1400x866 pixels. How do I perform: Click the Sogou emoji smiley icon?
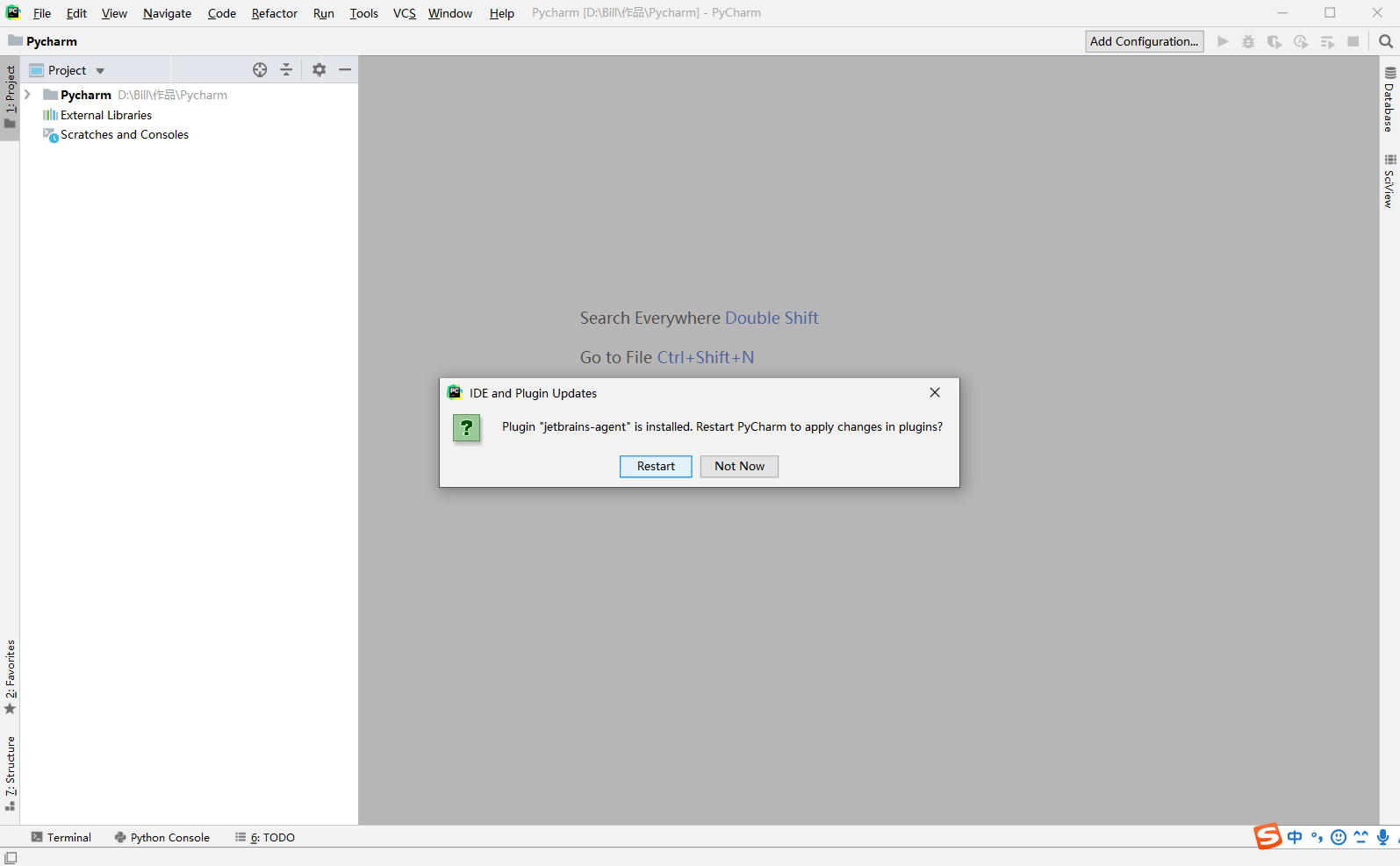1339,837
